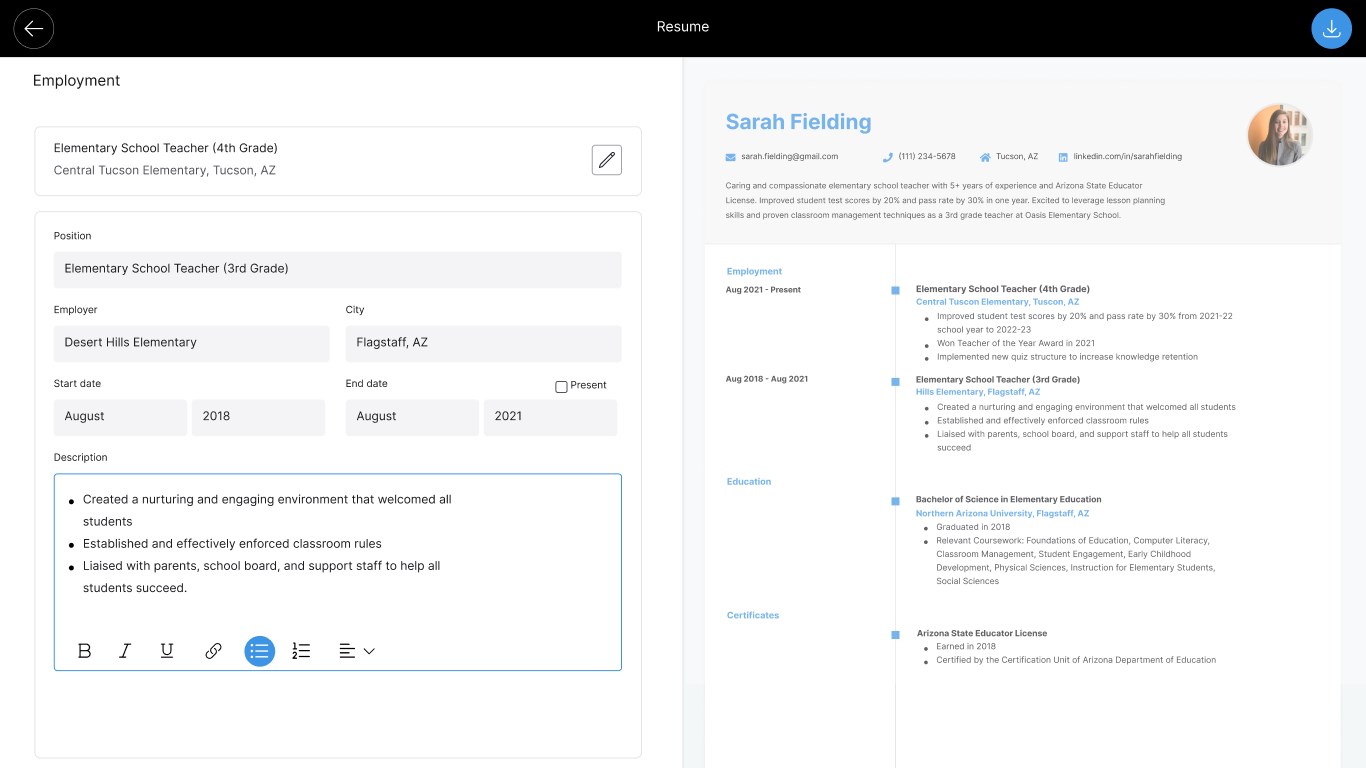Underline text with the U icon

167,651
